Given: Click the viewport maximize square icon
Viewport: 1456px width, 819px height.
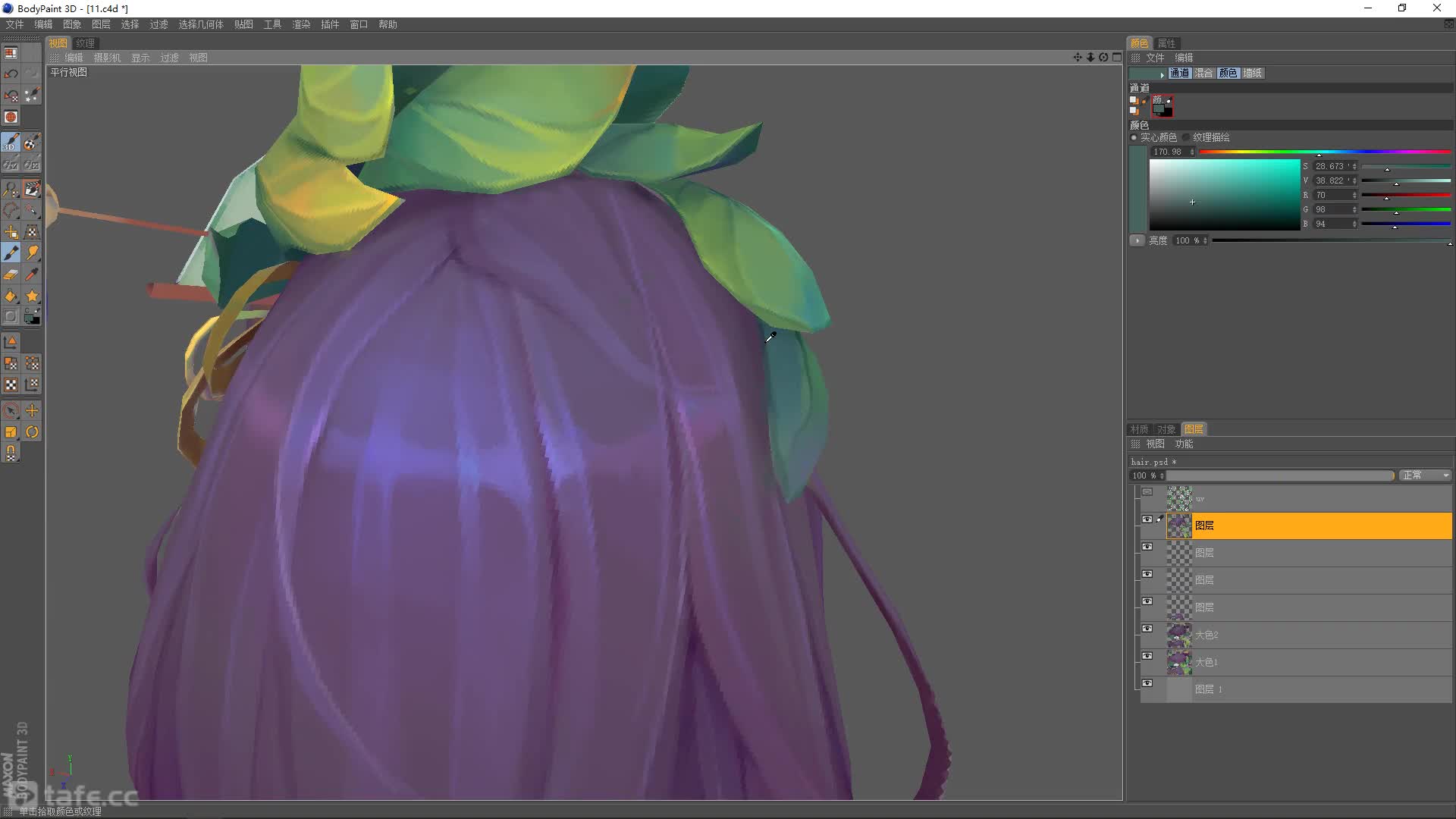Looking at the screenshot, I should point(1117,58).
